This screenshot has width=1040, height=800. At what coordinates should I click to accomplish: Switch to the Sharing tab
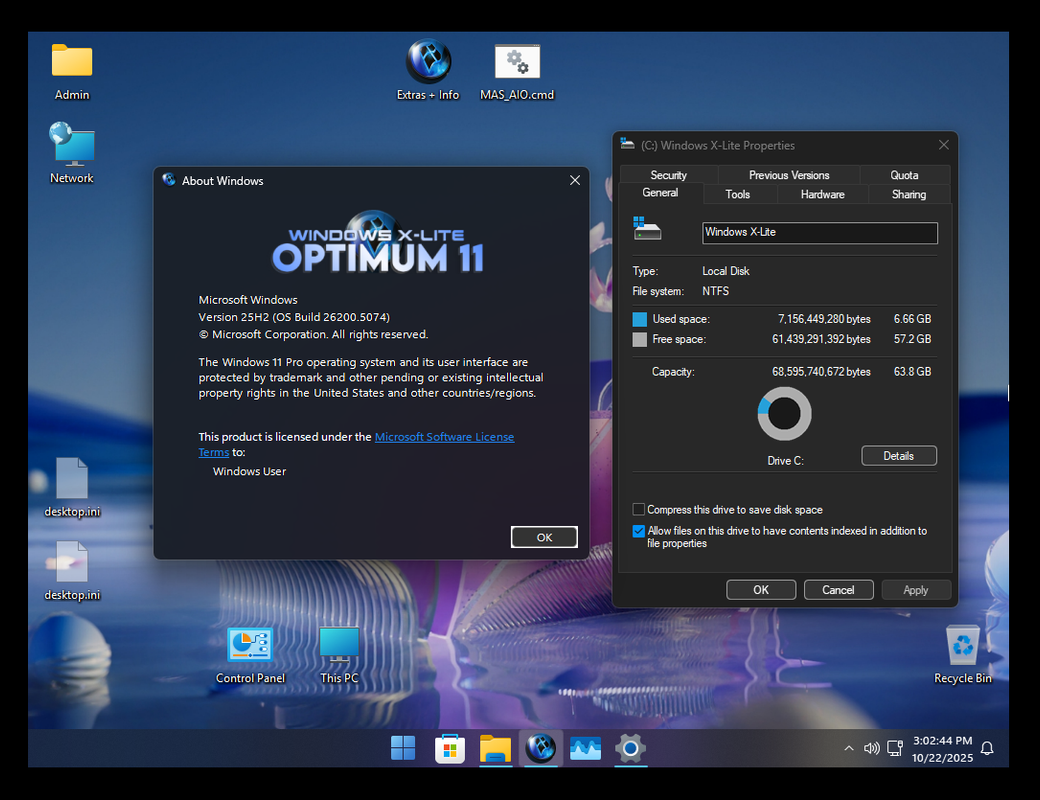pos(908,194)
